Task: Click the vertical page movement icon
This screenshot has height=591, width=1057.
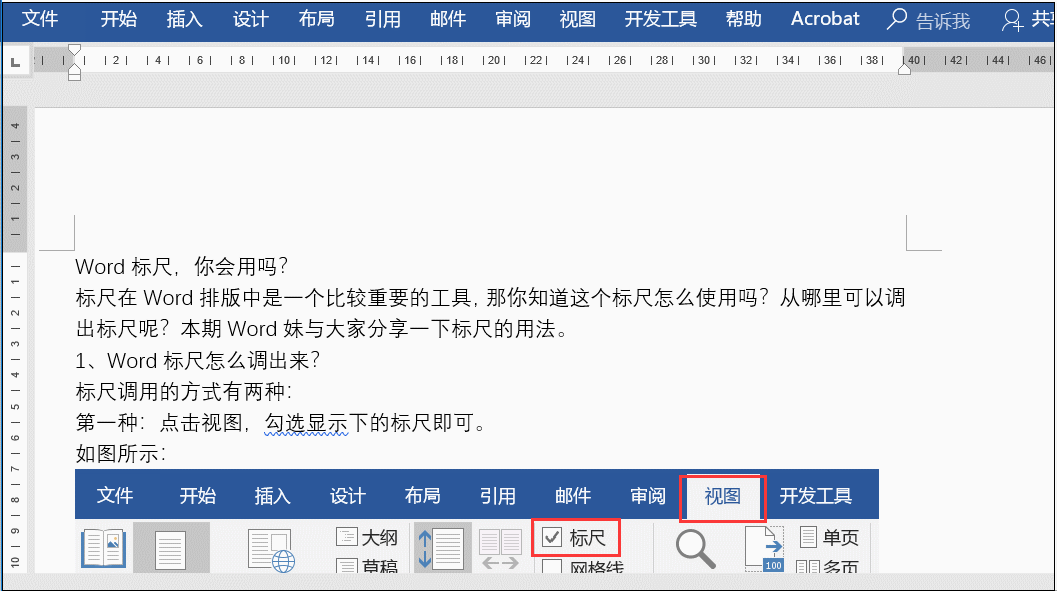Action: tap(442, 547)
